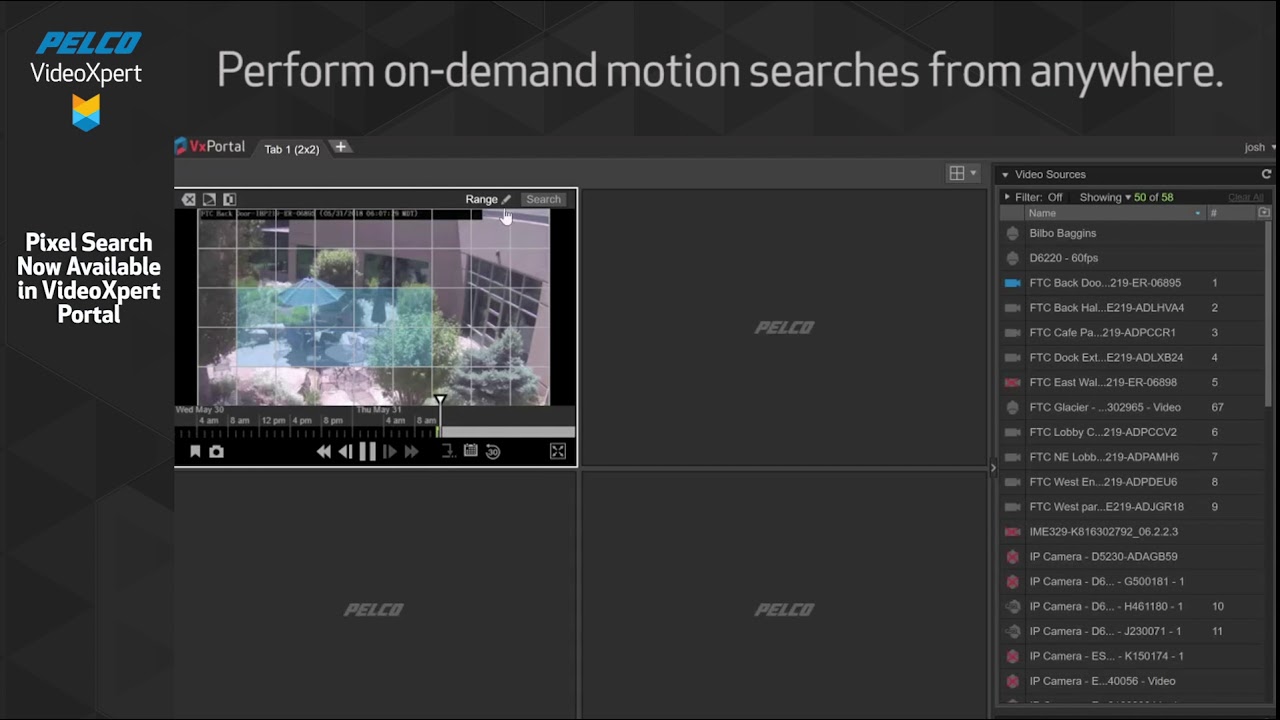Click the dome camera icon for Bilbo Baggins

coord(1012,233)
